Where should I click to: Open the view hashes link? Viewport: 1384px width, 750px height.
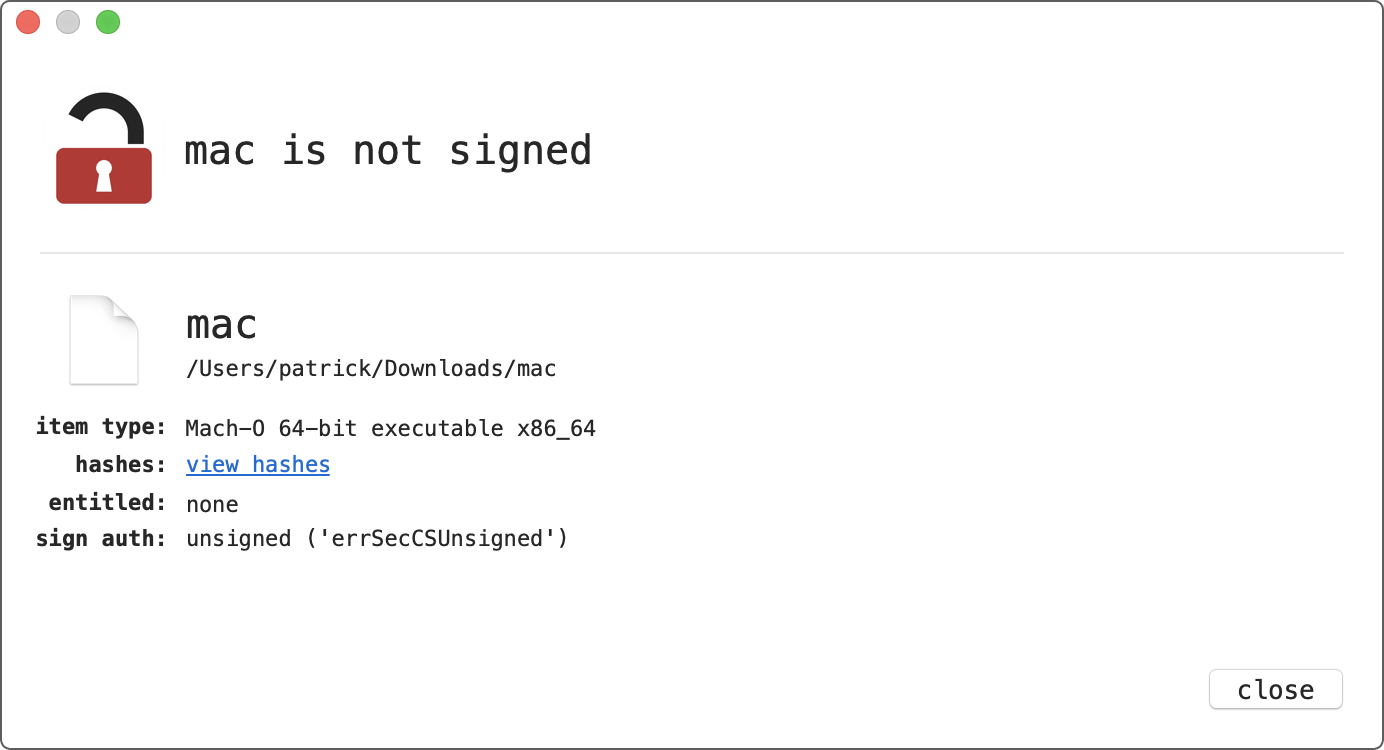tap(258, 465)
